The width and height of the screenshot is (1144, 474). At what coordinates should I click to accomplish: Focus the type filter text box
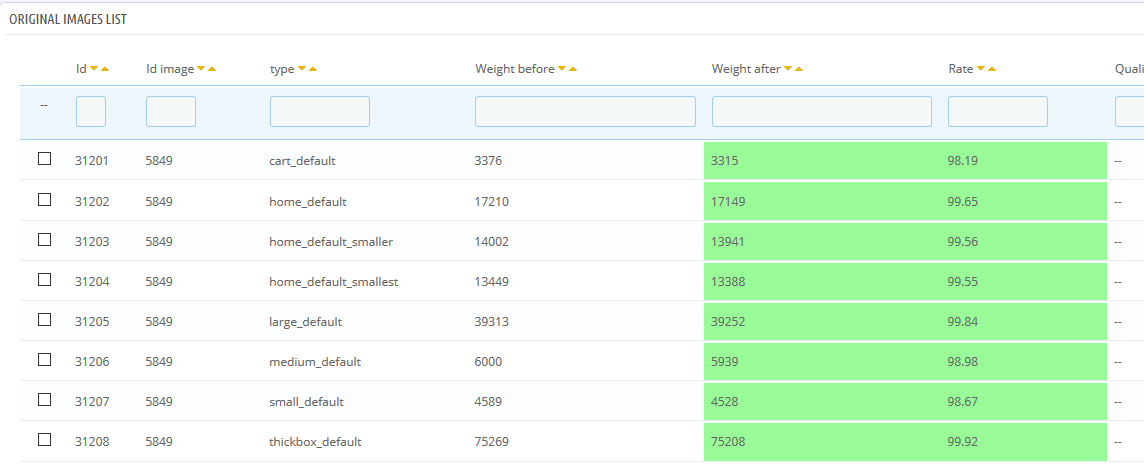coord(320,111)
